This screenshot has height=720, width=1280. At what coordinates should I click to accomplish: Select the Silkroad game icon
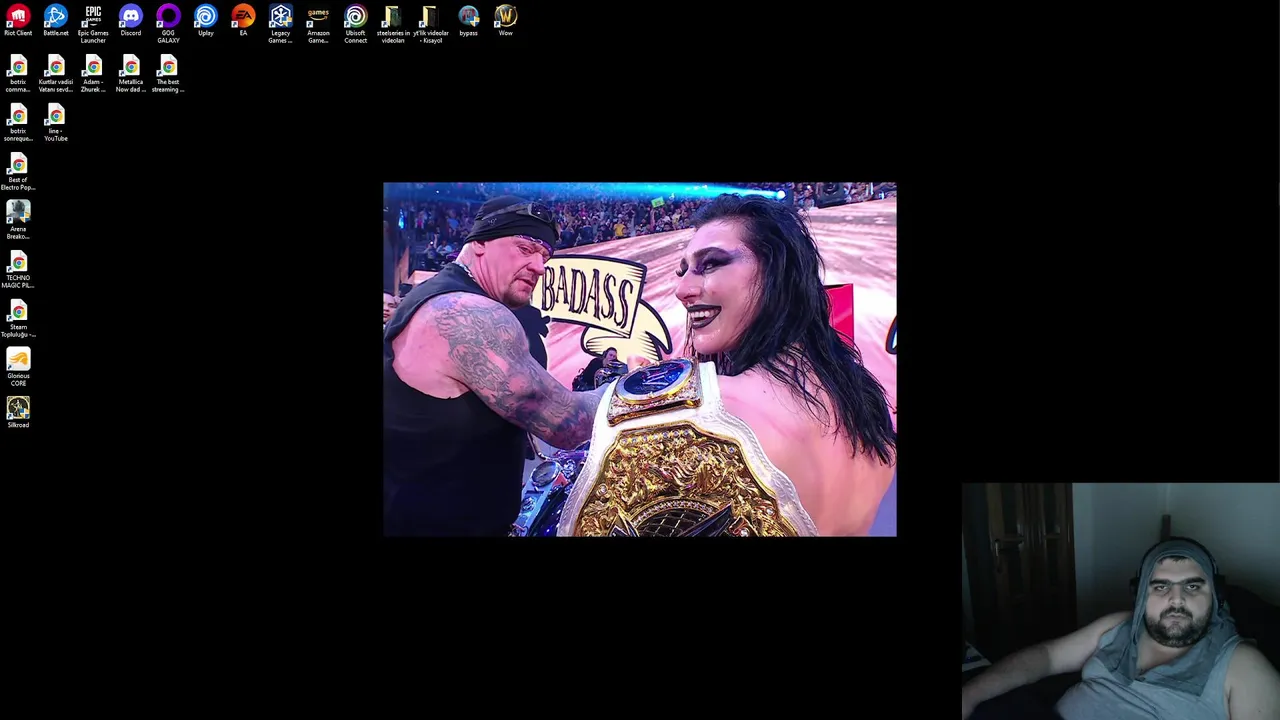tap(18, 413)
